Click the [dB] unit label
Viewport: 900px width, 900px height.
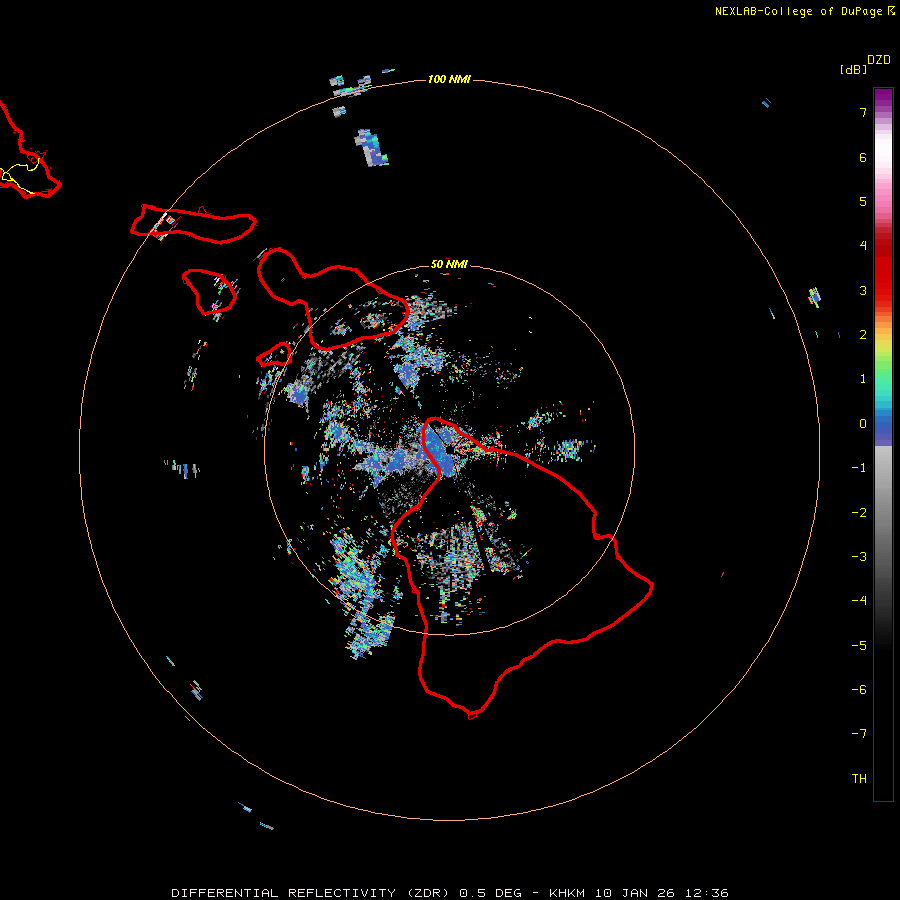(854, 69)
